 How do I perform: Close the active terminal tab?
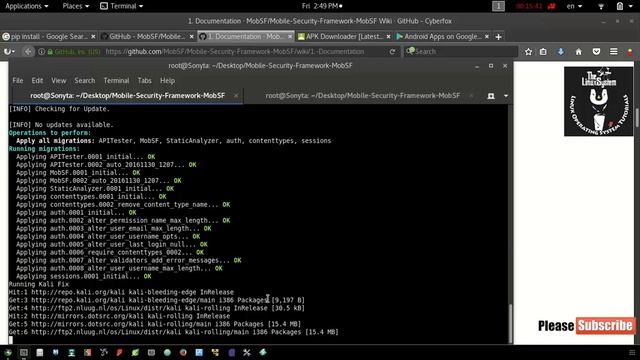[x=236, y=96]
